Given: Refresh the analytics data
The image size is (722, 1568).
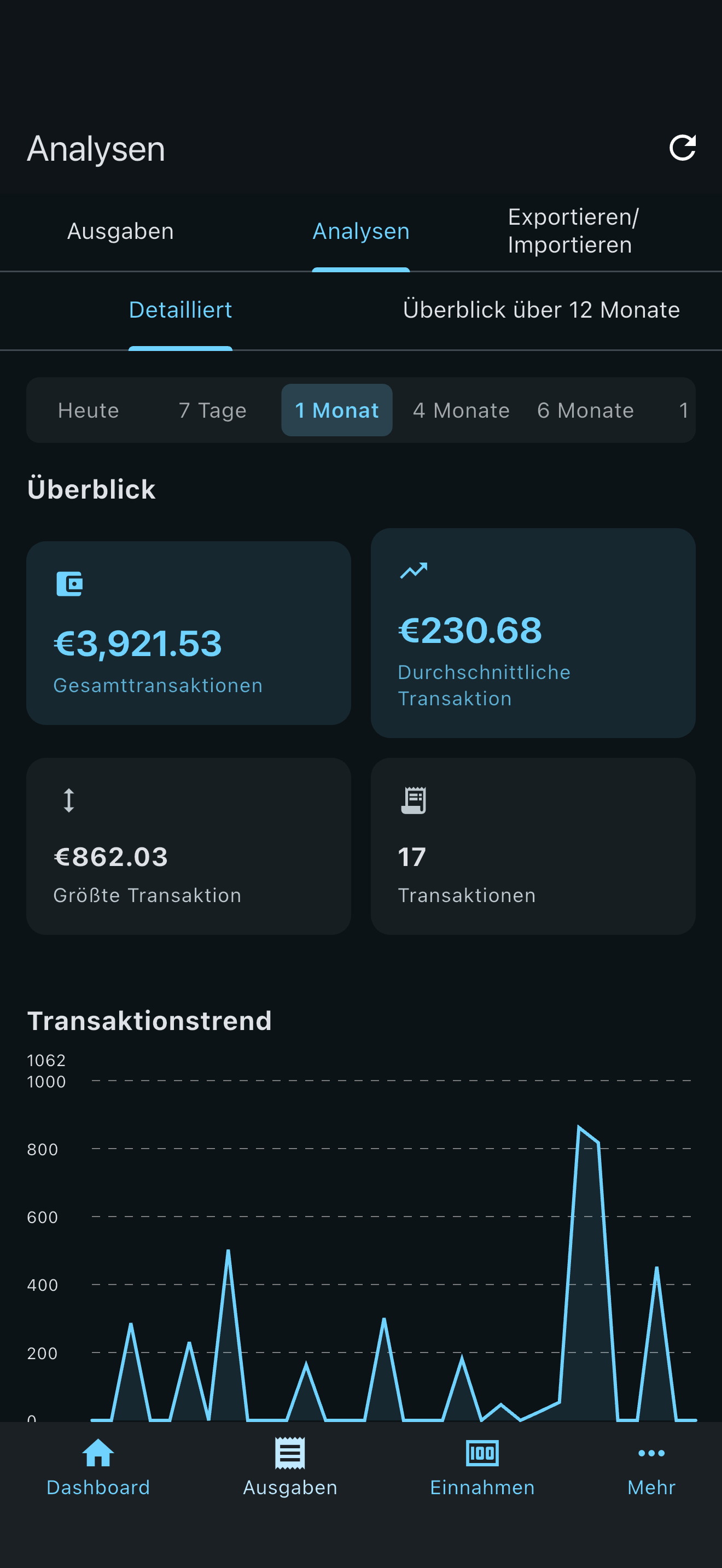Looking at the screenshot, I should pos(683,148).
